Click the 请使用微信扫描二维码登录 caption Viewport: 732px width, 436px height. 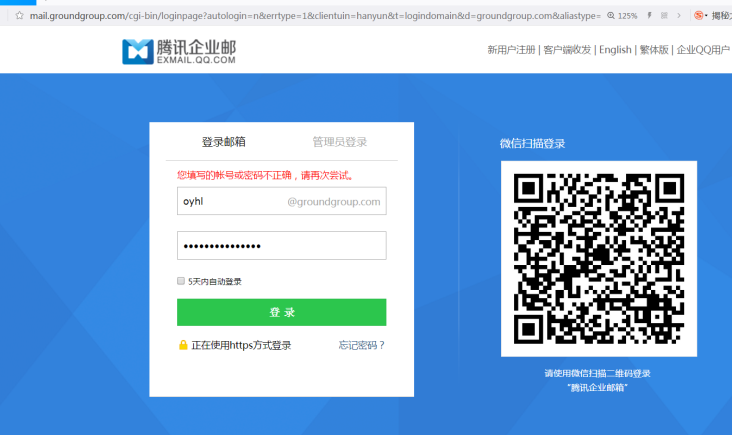598,373
